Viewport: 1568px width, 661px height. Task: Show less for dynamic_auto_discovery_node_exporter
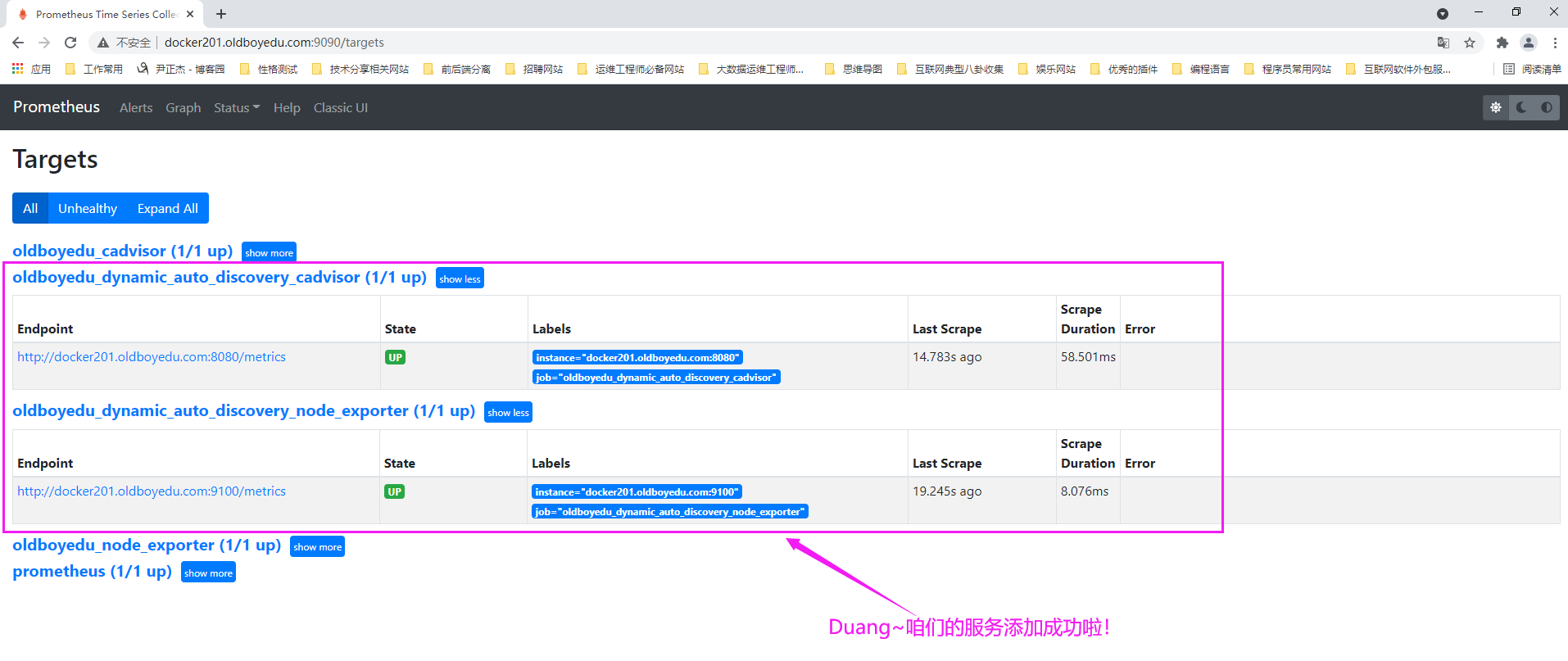[508, 412]
